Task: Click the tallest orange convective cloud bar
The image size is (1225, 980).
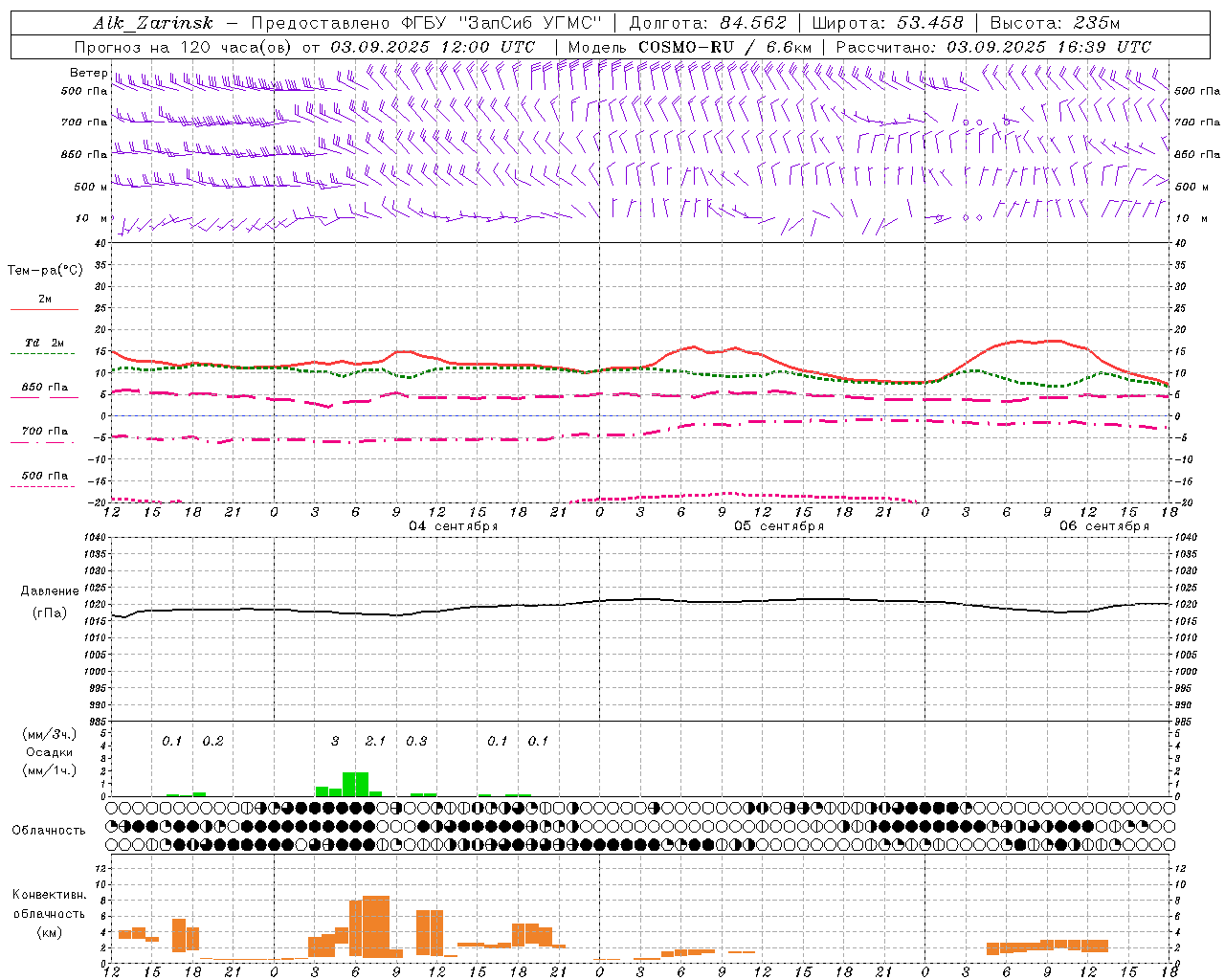Action: [376, 926]
